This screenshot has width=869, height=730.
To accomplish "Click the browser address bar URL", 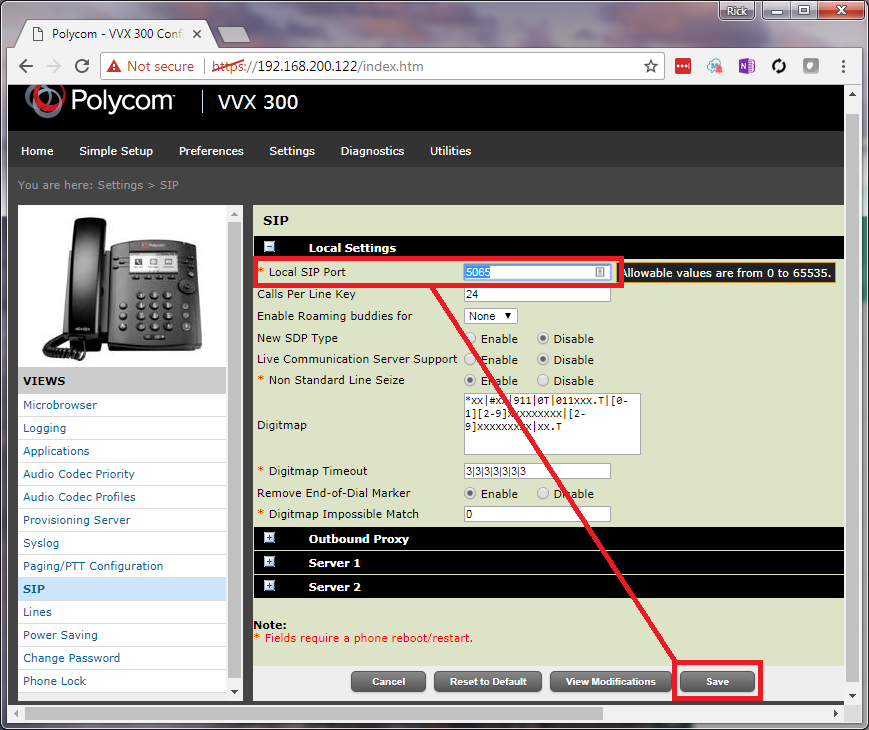I will 318,67.
